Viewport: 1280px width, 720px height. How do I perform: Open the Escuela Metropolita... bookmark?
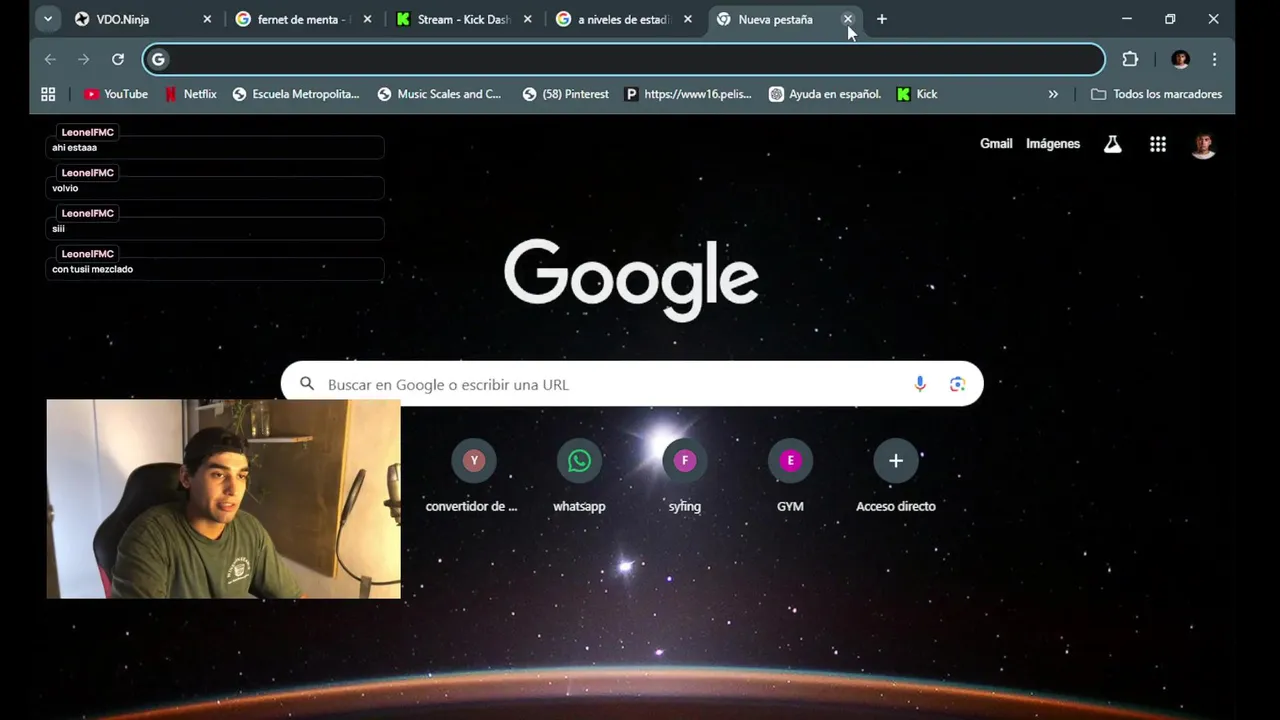coord(296,94)
